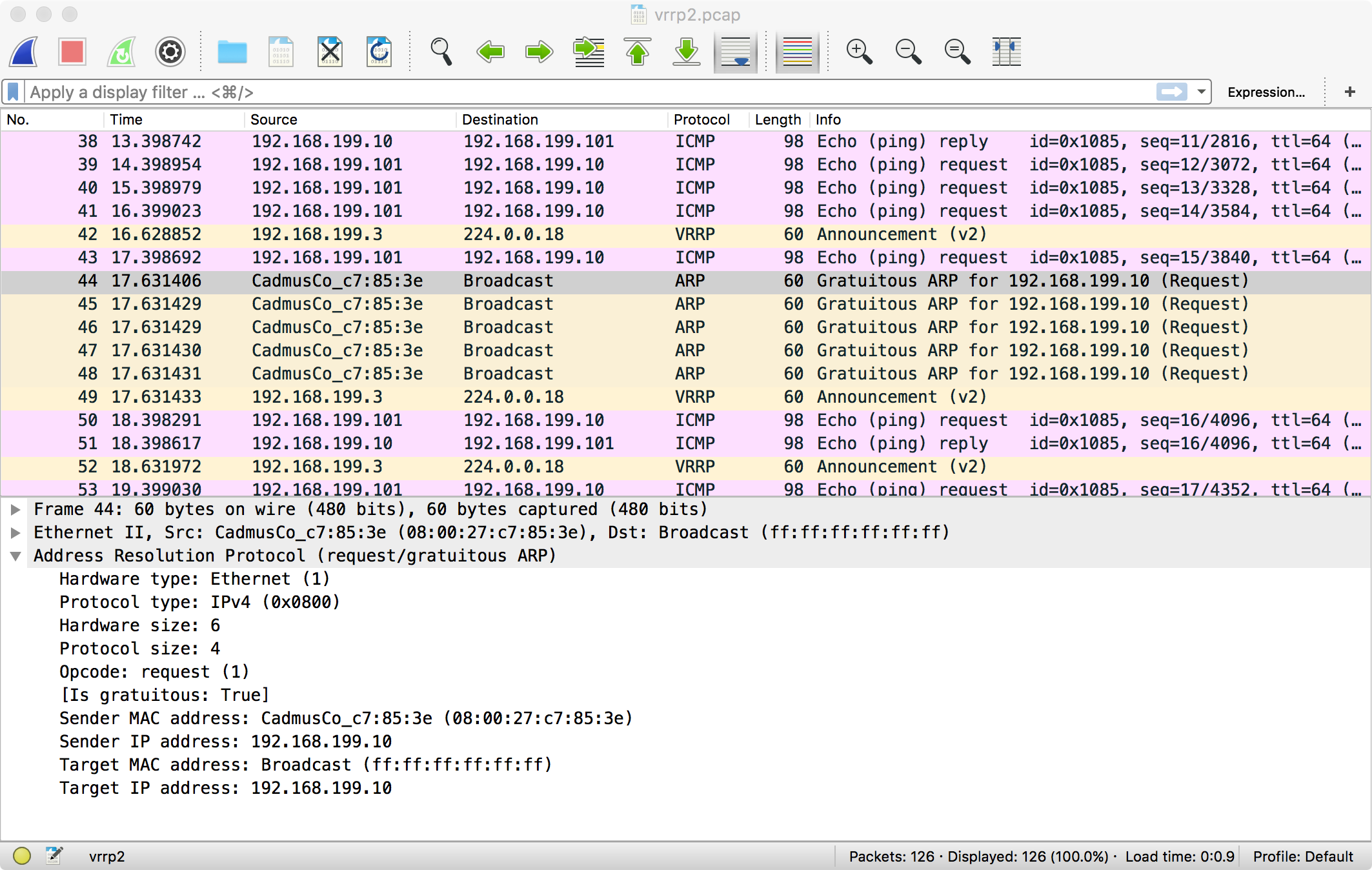Open the Expression… filter builder
Screen dimensions: 1372x870
point(1266,92)
